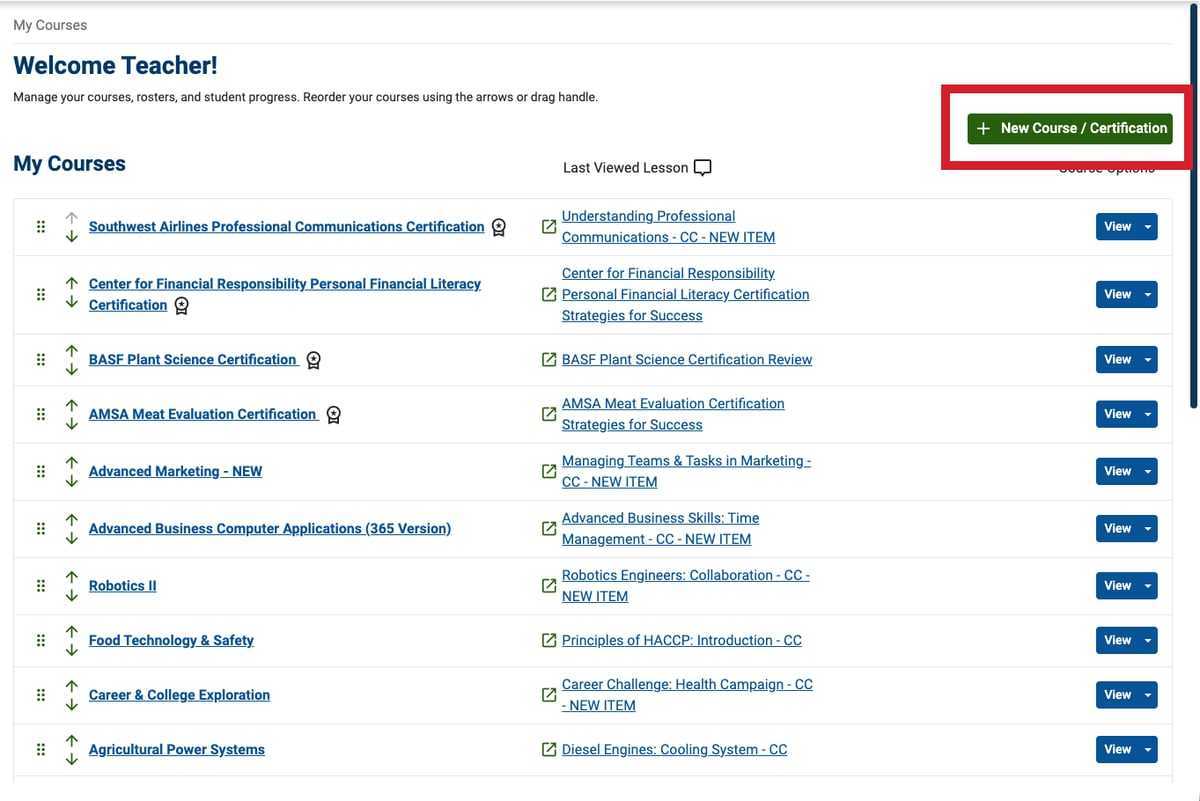Move BASF Plant Science Certification up

[x=71, y=351]
